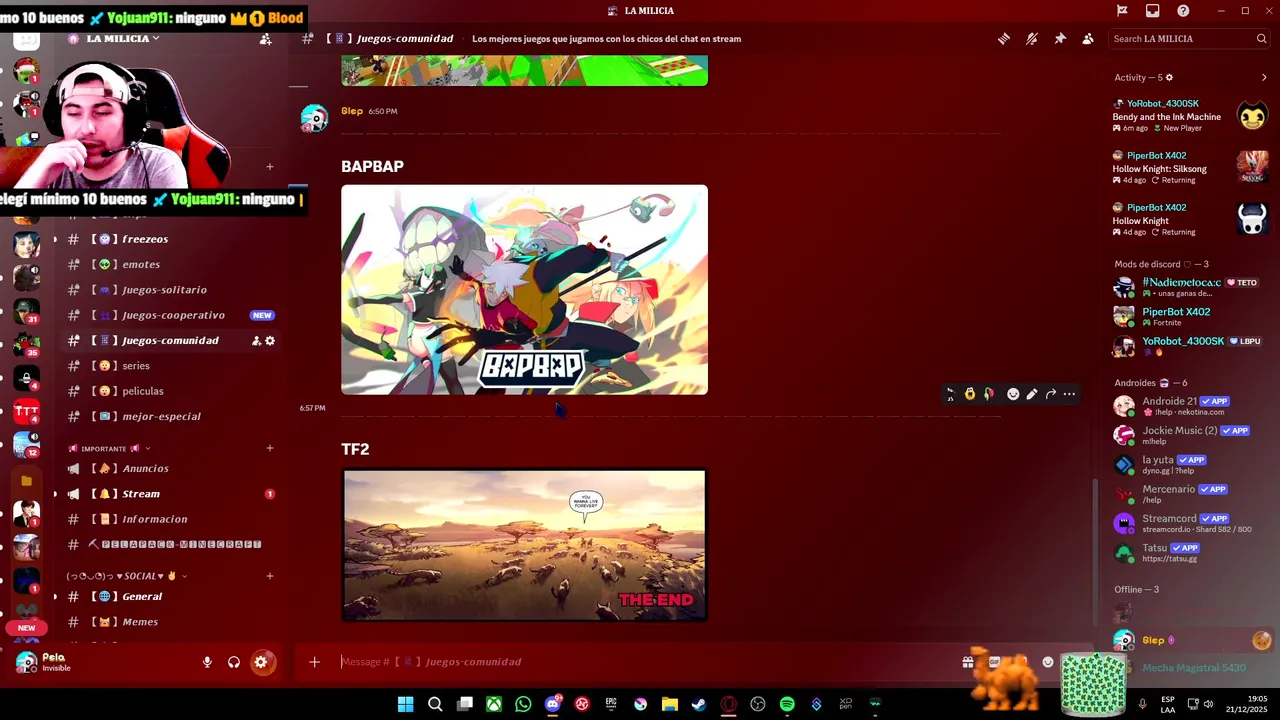The height and width of the screenshot is (720, 1280).
Task: Open emotes channel
Action: coord(170,264)
